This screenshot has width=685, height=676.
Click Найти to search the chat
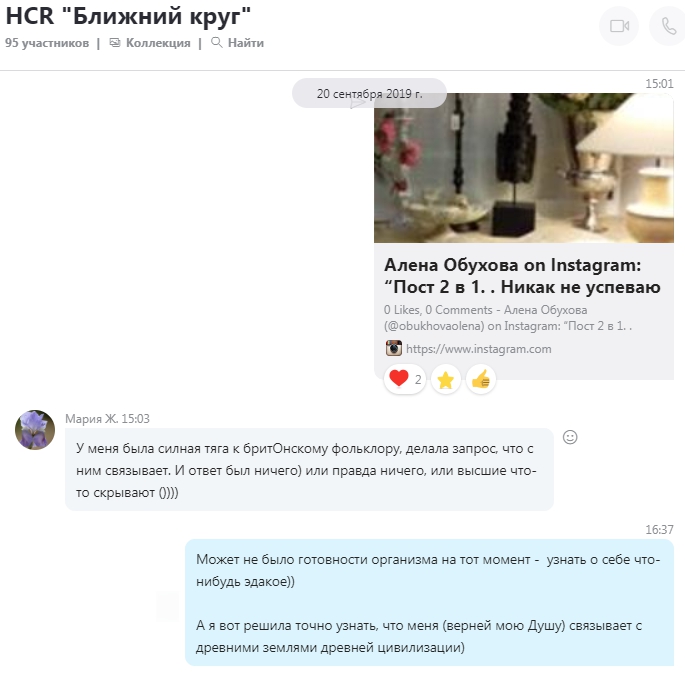237,43
